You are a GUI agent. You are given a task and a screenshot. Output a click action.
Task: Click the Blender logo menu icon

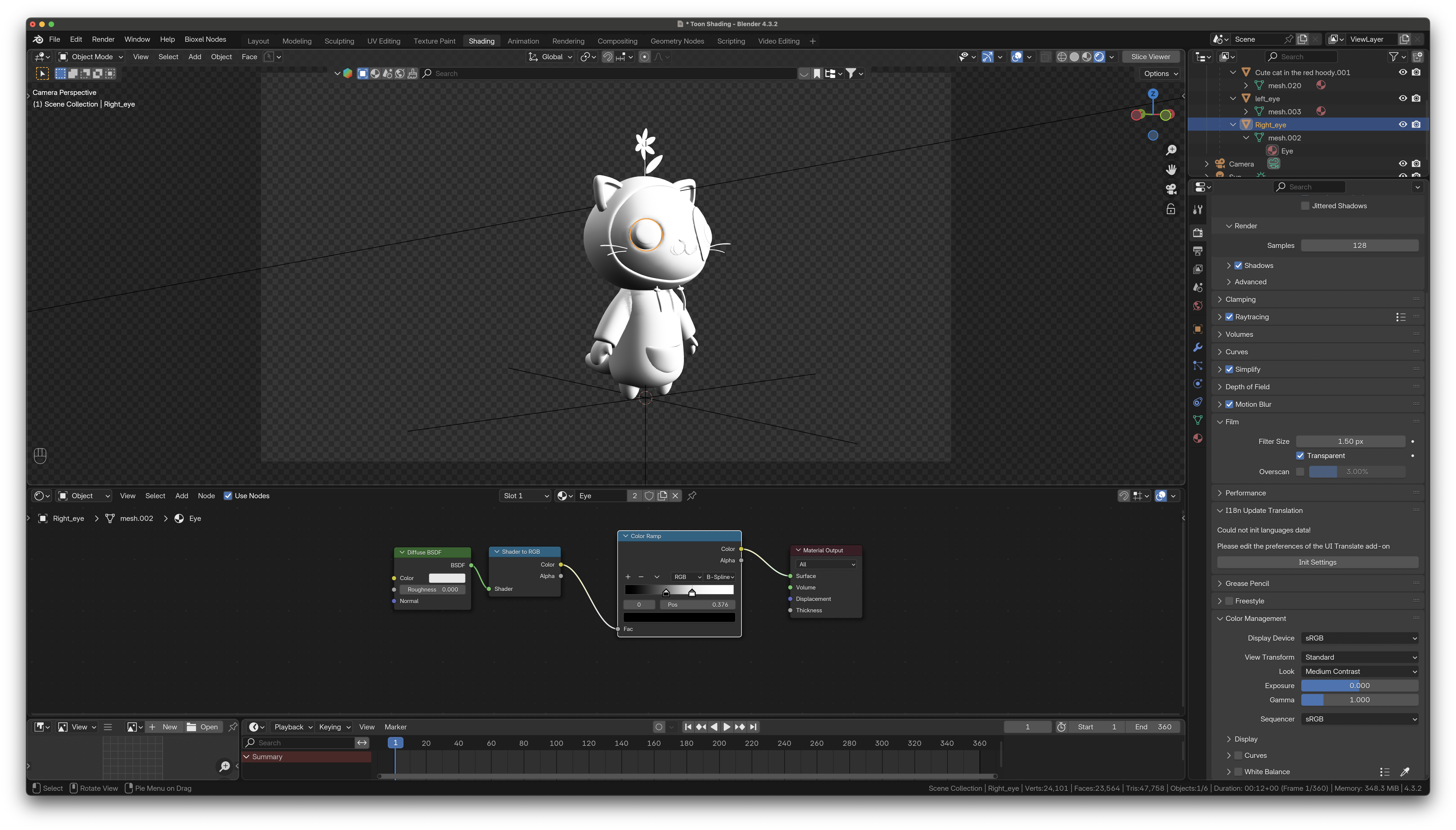38,39
